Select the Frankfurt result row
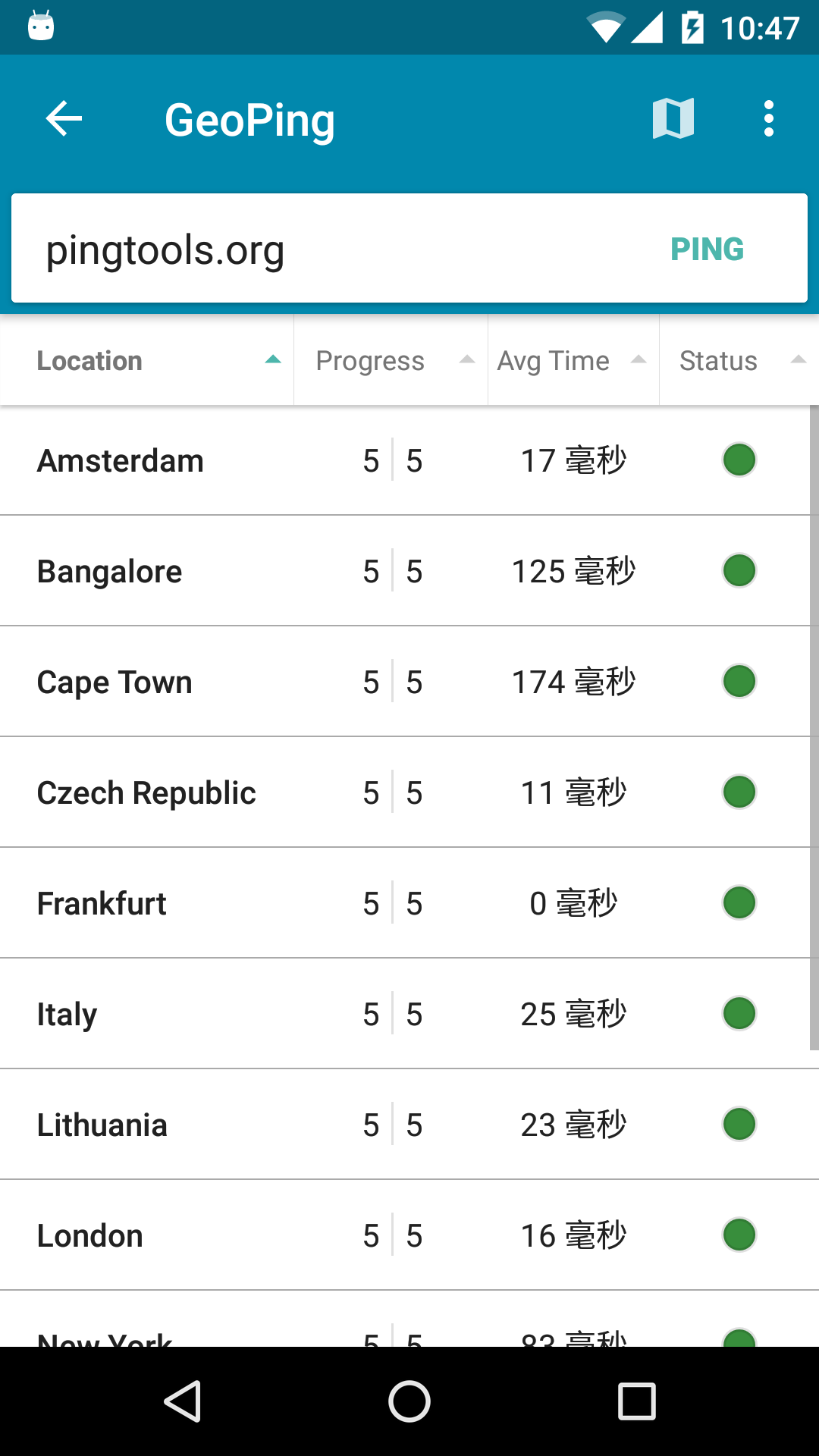This screenshot has width=819, height=1456. coord(405,903)
